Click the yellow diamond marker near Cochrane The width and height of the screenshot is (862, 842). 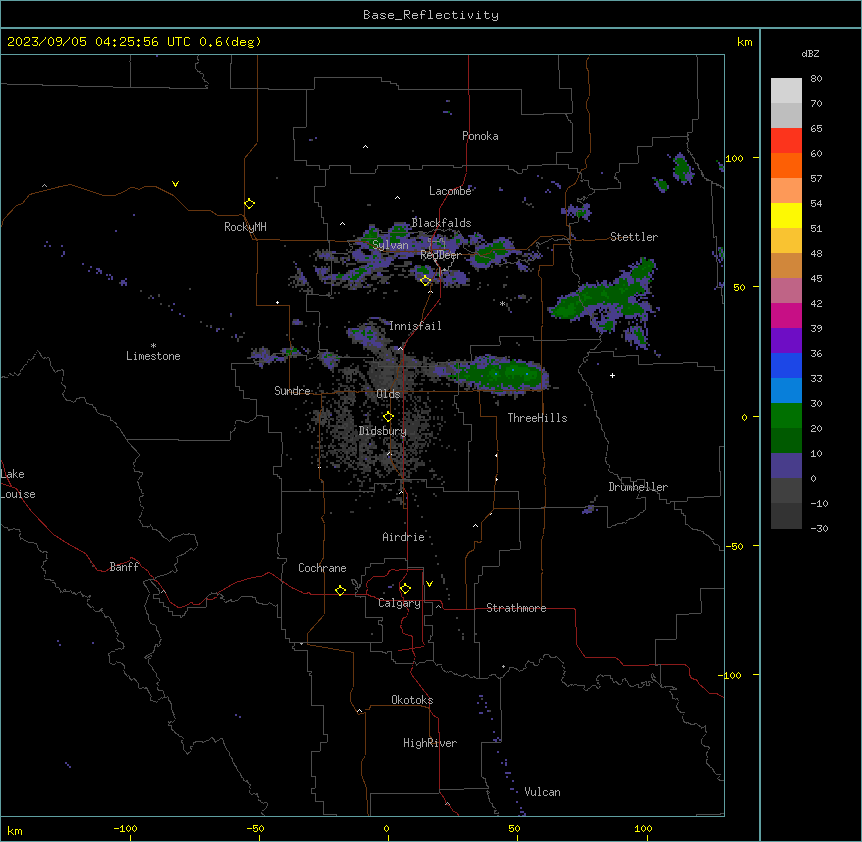[340, 590]
